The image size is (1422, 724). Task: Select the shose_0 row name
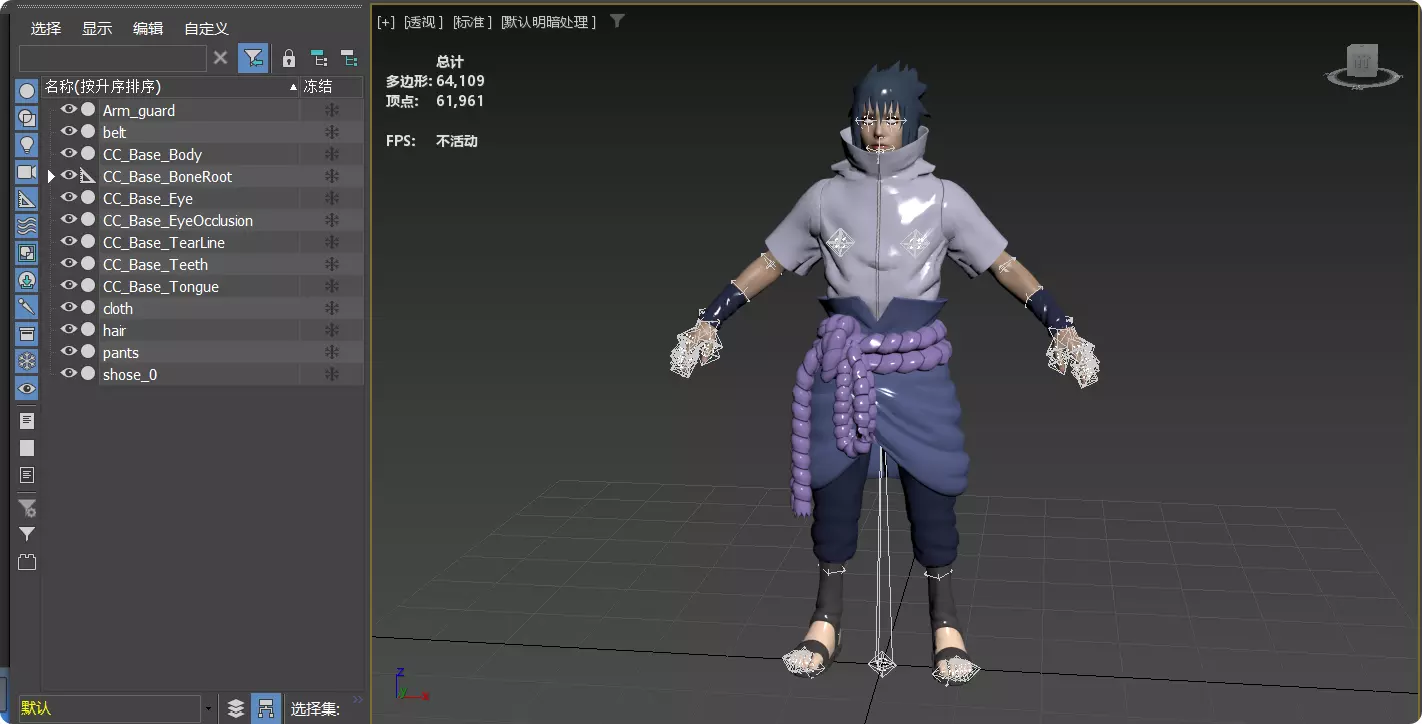click(x=130, y=375)
